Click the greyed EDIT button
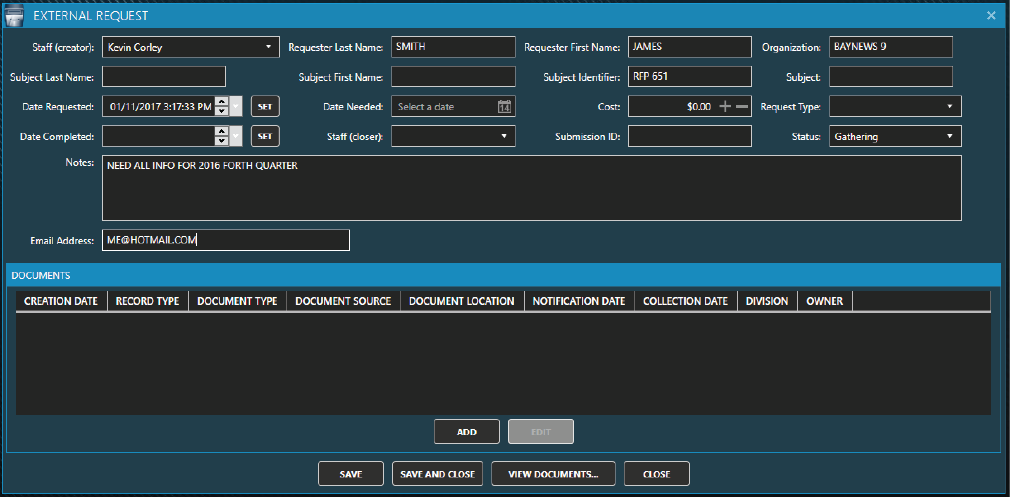This screenshot has width=1011, height=498. click(541, 432)
